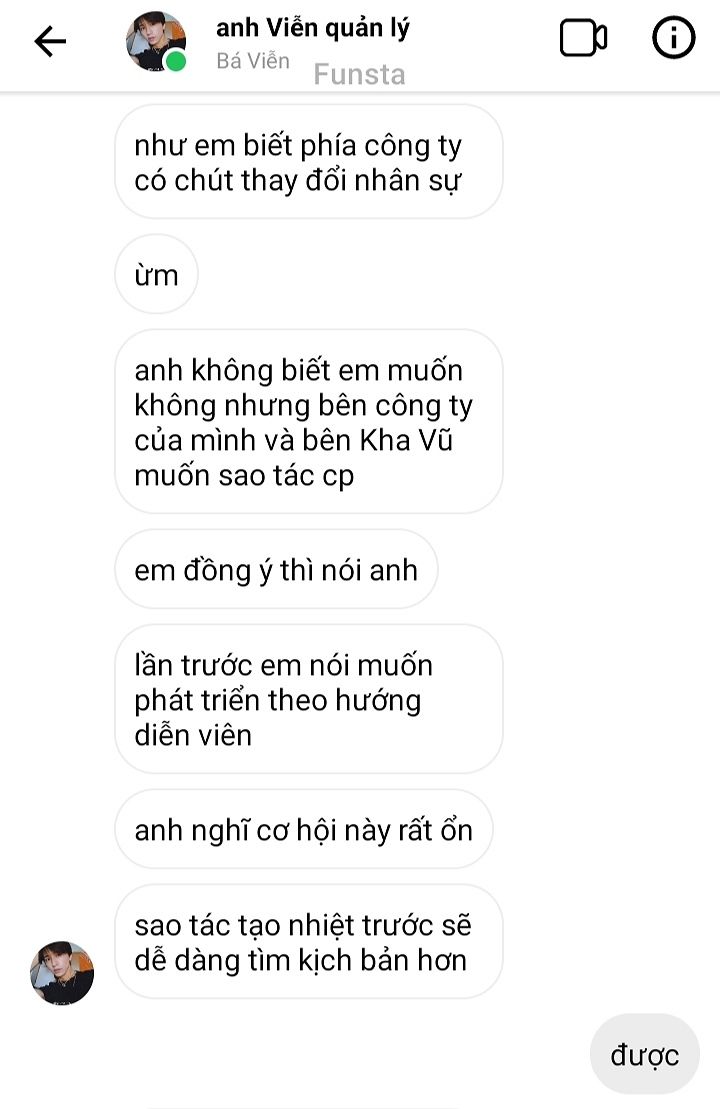The height and width of the screenshot is (1109, 720).
Task: Open the header profile picture
Action: (x=156, y=41)
